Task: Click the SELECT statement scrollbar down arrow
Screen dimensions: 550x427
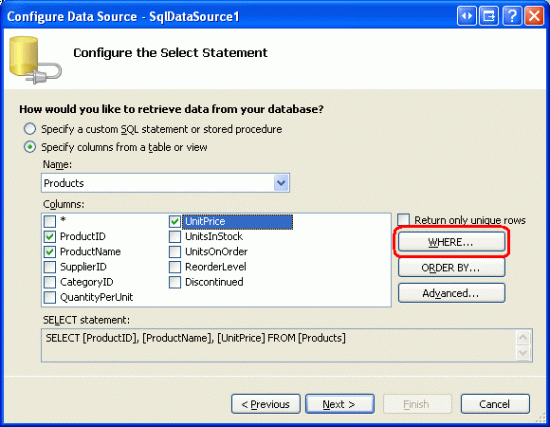Action: tap(523, 353)
